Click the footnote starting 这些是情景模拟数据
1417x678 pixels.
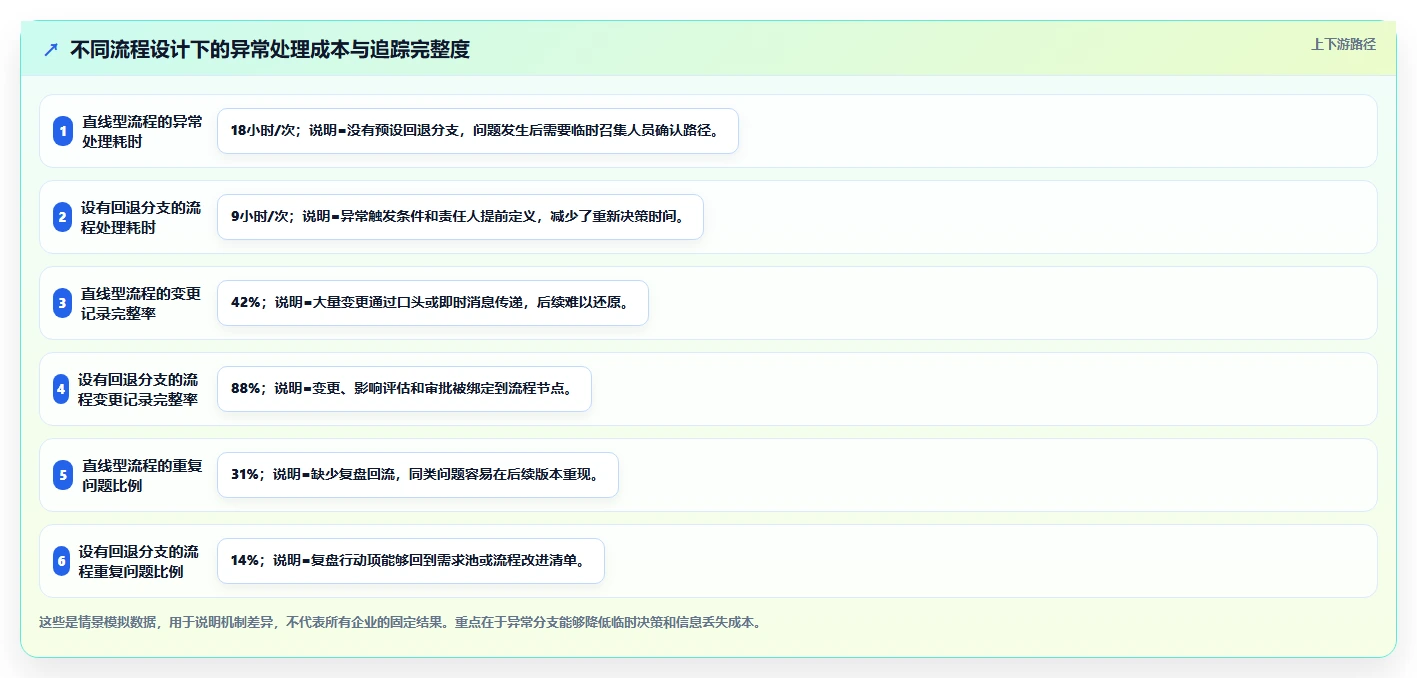click(x=402, y=622)
